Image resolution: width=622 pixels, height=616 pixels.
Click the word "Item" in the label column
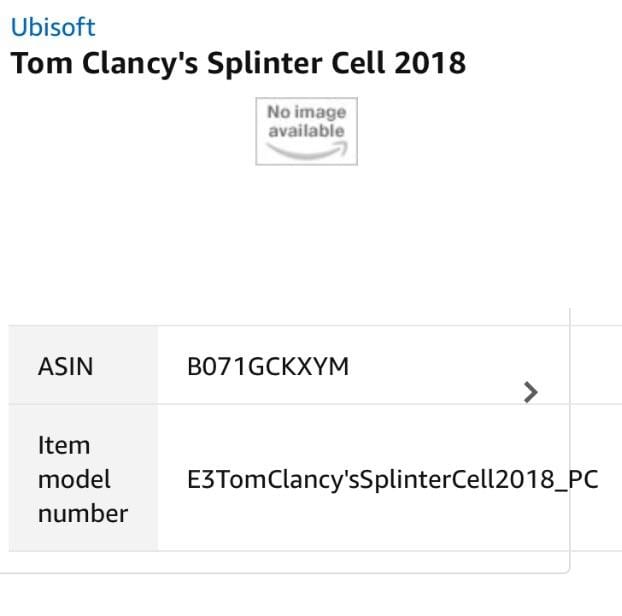point(63,445)
